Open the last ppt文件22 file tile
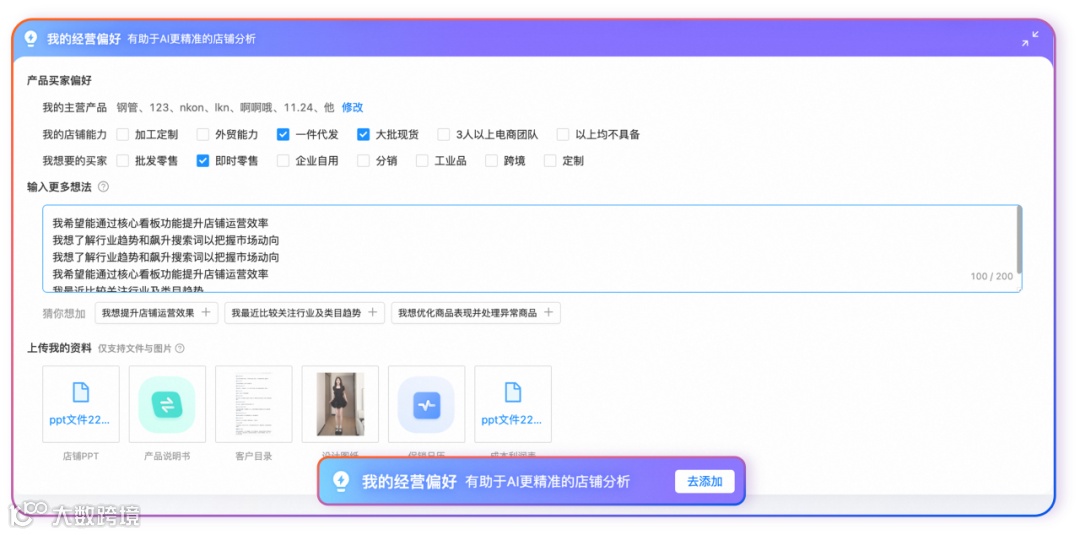1080x535 pixels. [x=513, y=404]
